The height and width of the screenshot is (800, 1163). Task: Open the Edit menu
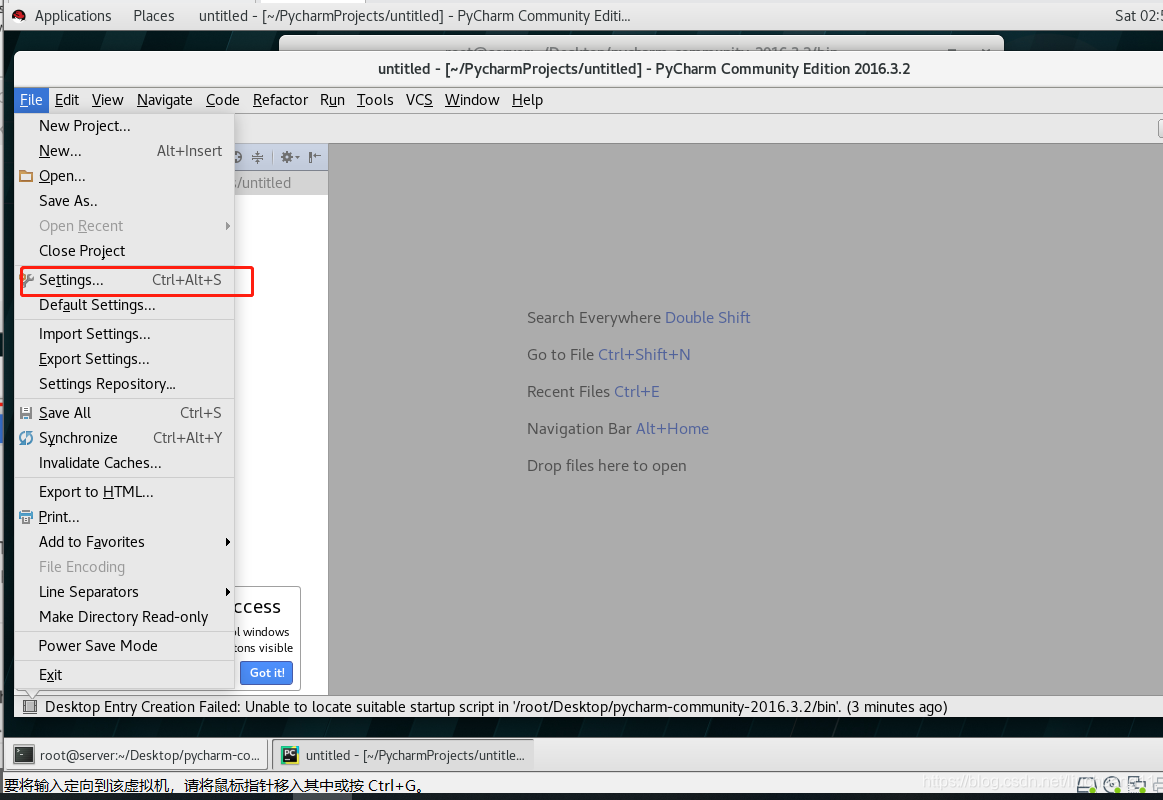(67, 100)
